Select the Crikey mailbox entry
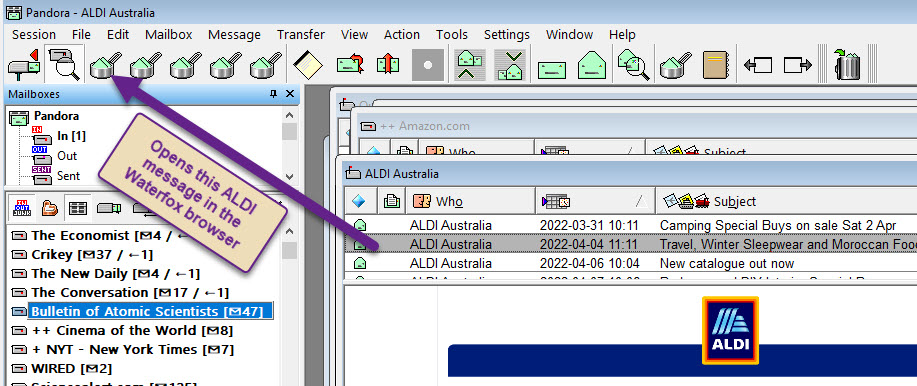 (x=82, y=254)
